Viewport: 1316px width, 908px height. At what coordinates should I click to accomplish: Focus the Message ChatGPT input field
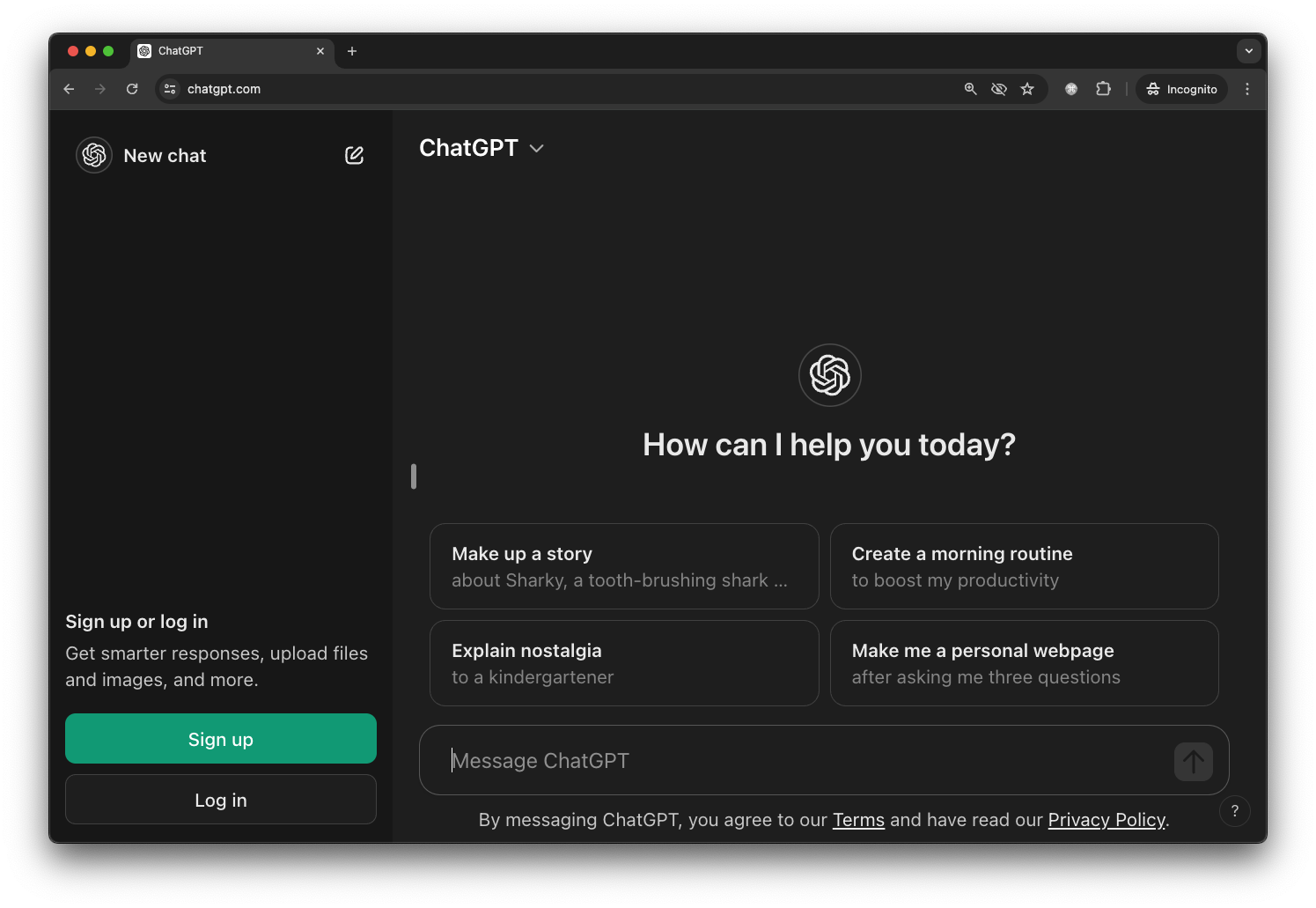tap(805, 761)
